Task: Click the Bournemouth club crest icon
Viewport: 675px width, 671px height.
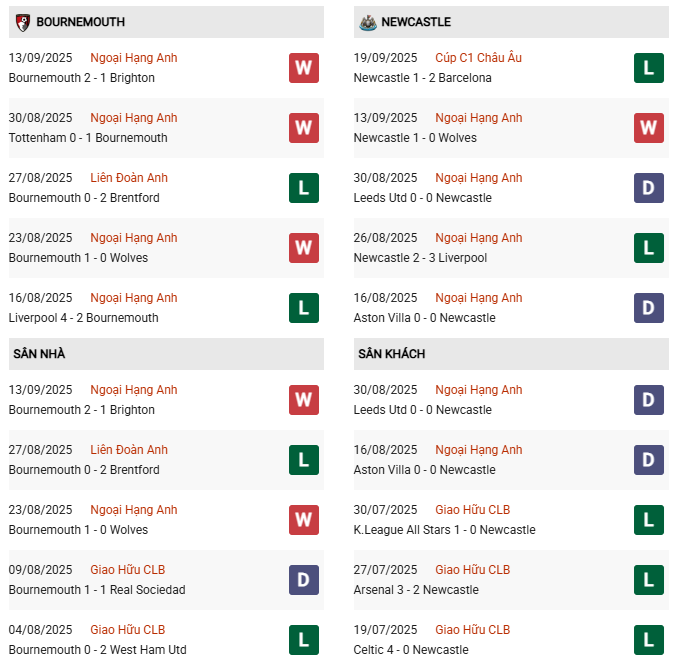Action: (23, 22)
